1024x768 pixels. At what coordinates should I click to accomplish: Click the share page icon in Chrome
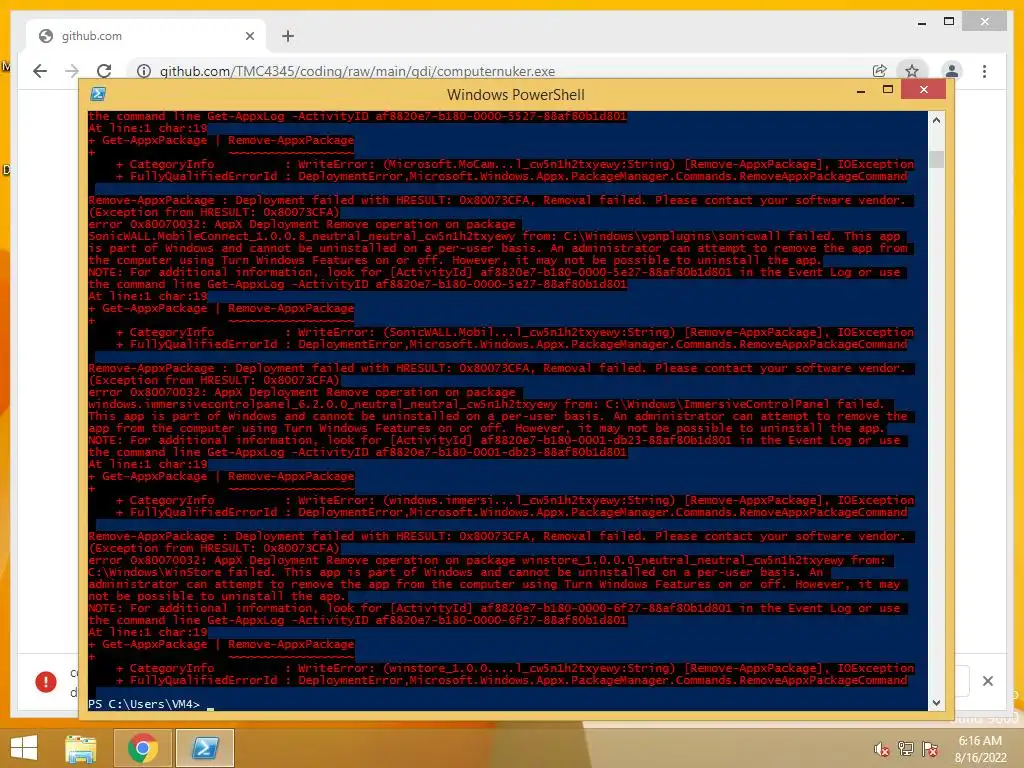pos(880,71)
